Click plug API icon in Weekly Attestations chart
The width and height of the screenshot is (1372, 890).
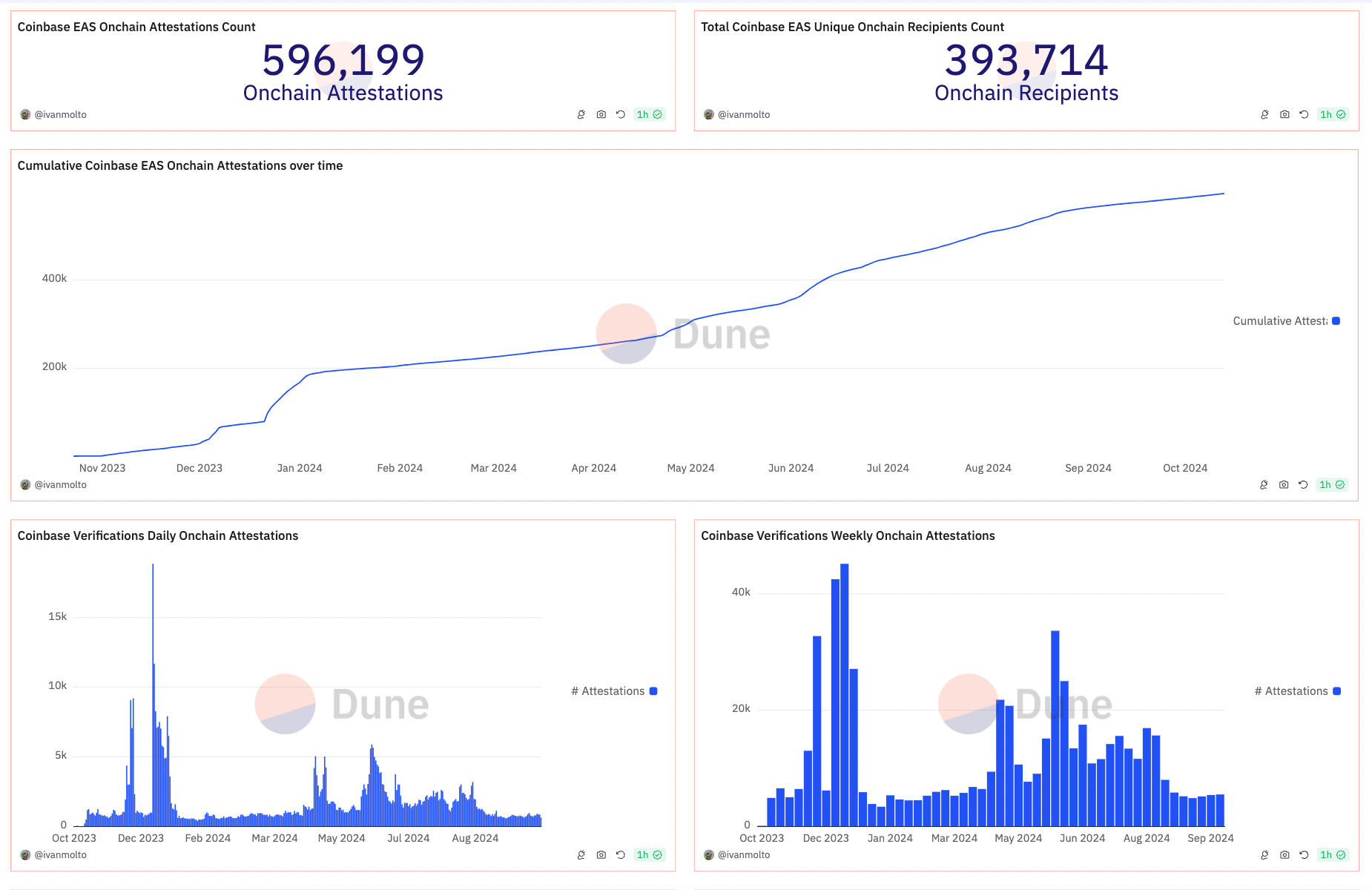click(x=1264, y=854)
